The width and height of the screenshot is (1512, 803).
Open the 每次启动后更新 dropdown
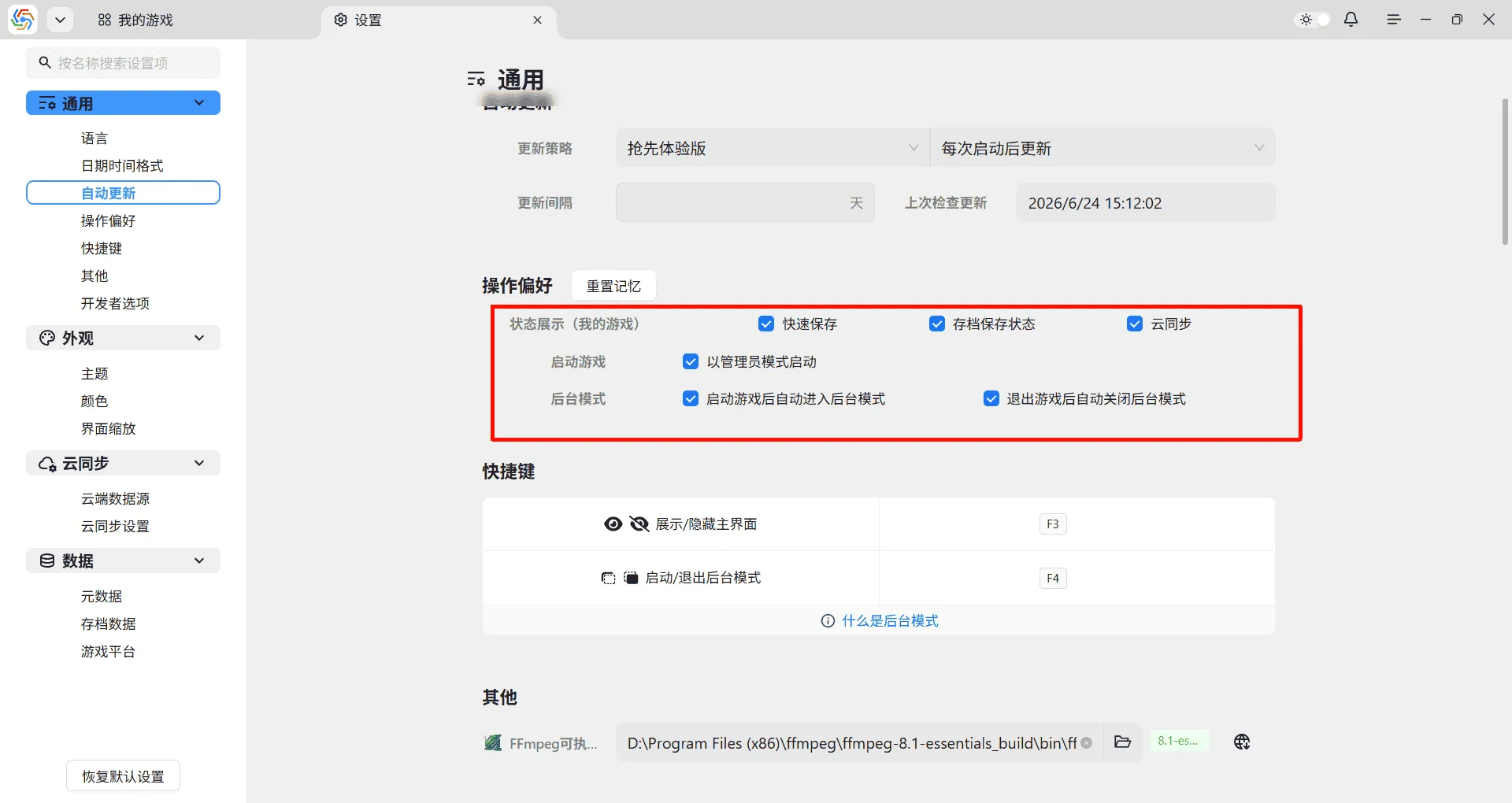point(1102,148)
